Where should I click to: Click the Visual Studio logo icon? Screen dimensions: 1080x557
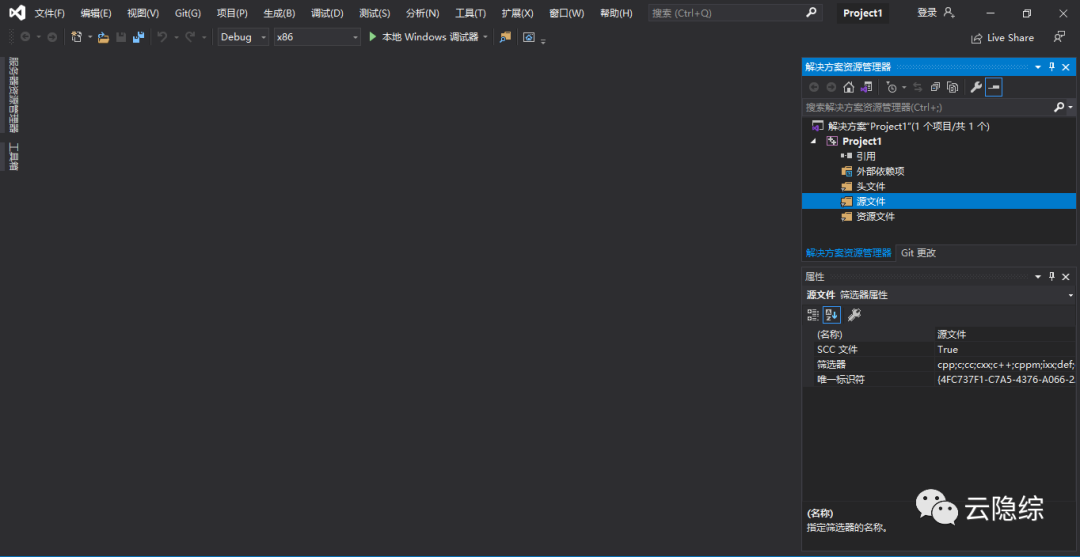tap(17, 13)
